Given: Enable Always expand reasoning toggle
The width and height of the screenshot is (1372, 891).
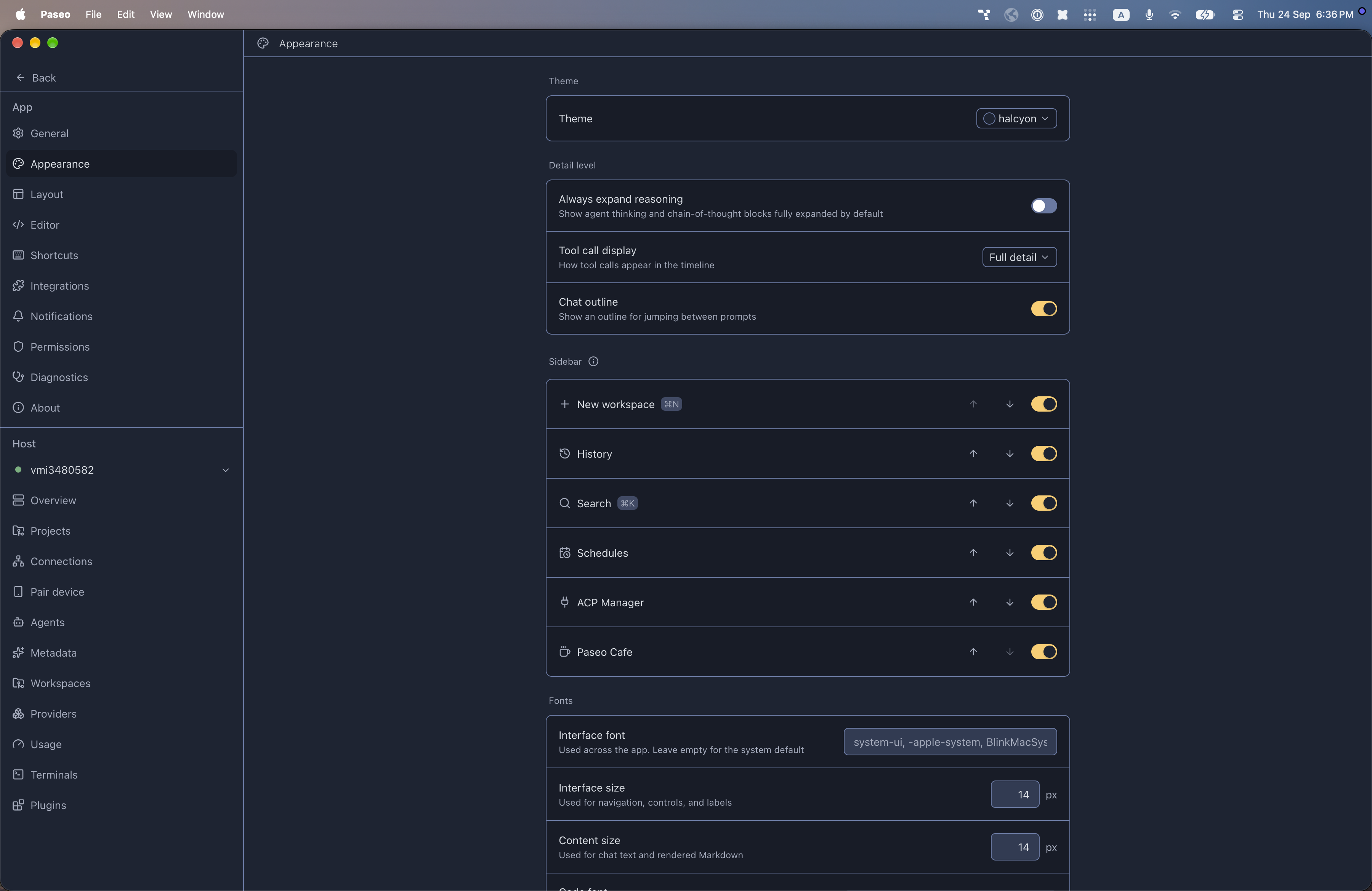Looking at the screenshot, I should (x=1043, y=206).
